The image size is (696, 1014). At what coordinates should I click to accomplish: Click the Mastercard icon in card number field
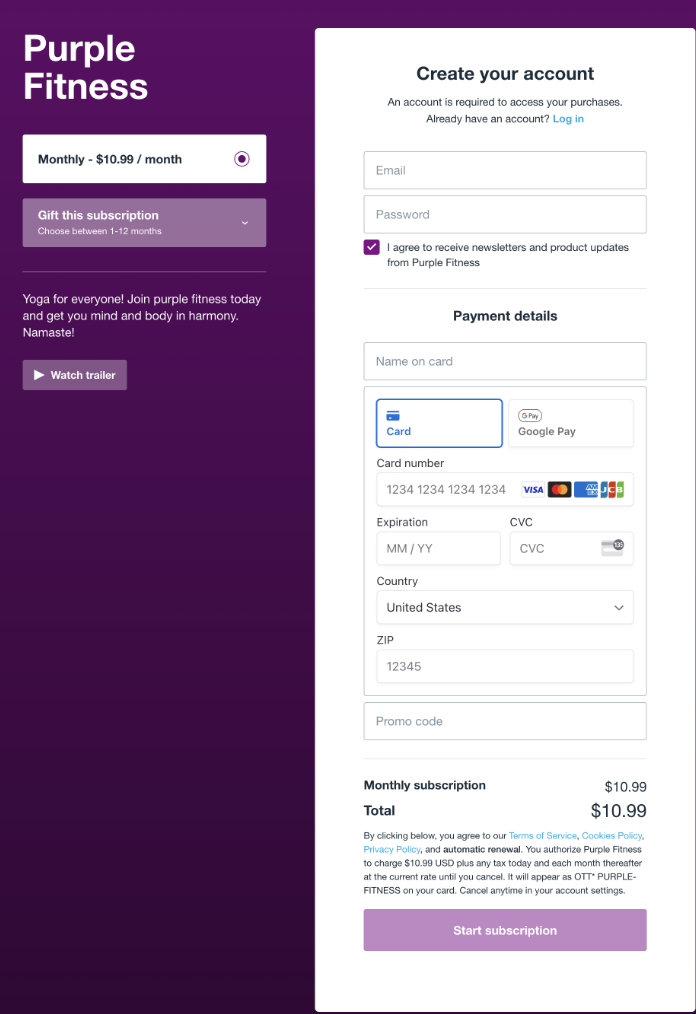(559, 490)
